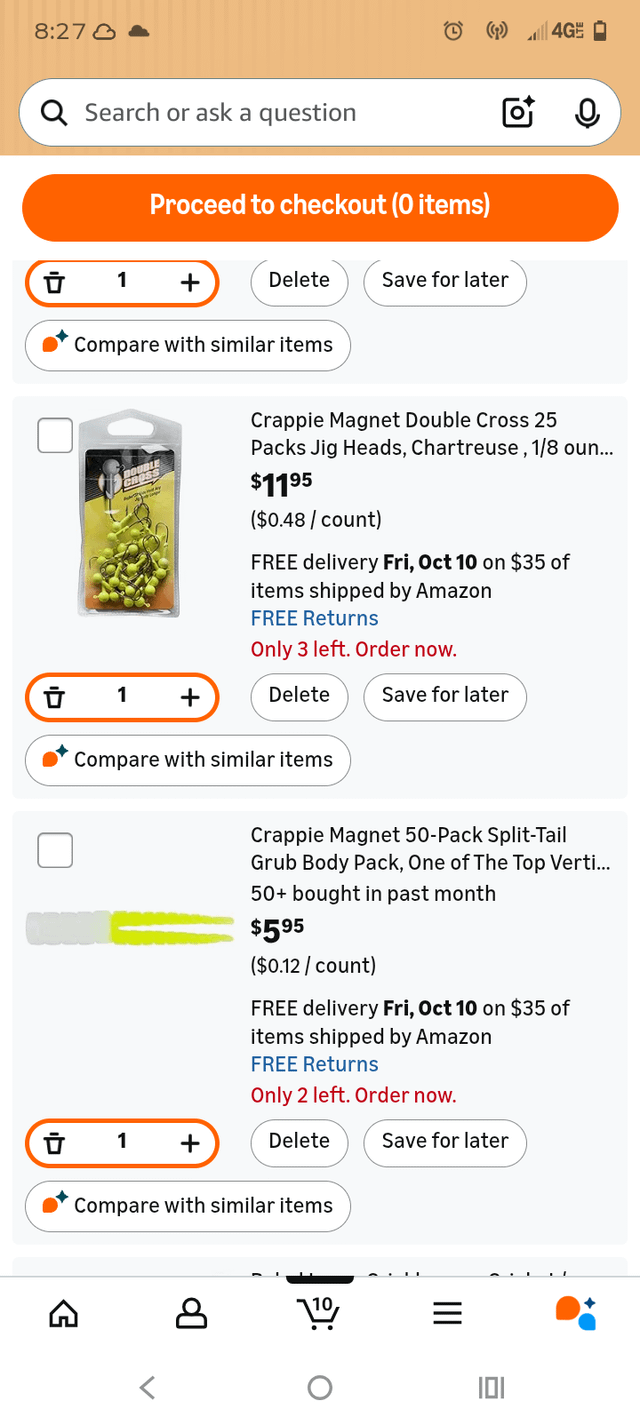Compare Jig Heads with similar items
Screen dimensions: 640x1425
point(188,760)
